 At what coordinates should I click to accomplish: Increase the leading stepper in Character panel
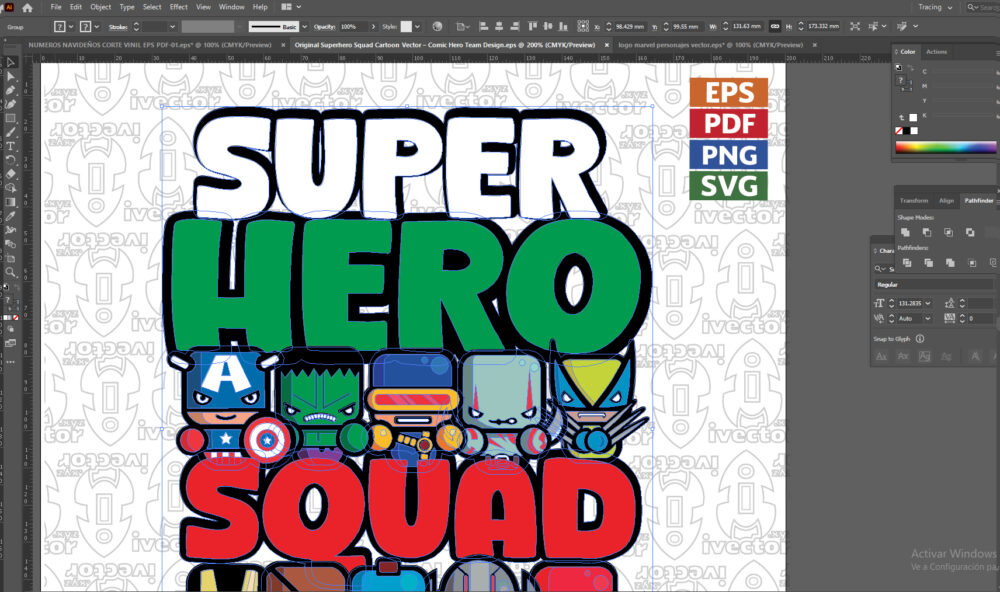pyautogui.click(x=962, y=300)
